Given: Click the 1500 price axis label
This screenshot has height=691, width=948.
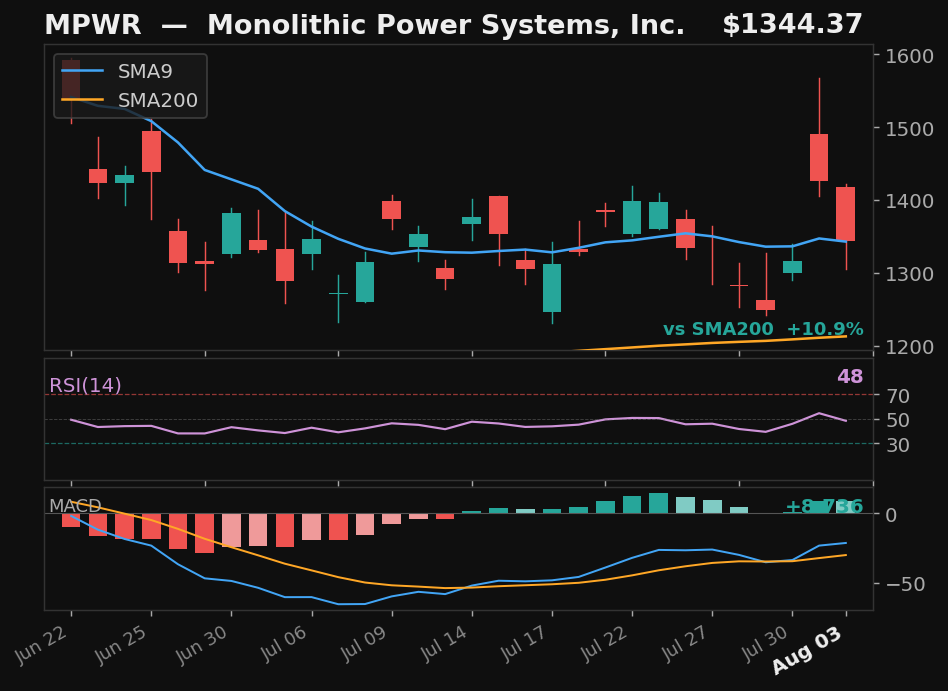Looking at the screenshot, I should tap(909, 128).
